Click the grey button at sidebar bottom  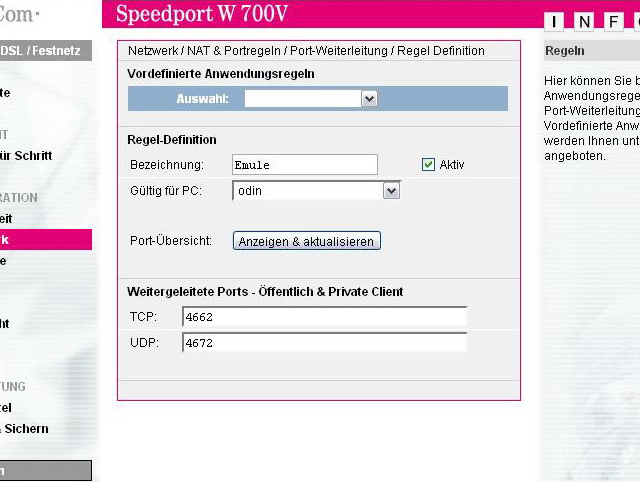coord(45,471)
